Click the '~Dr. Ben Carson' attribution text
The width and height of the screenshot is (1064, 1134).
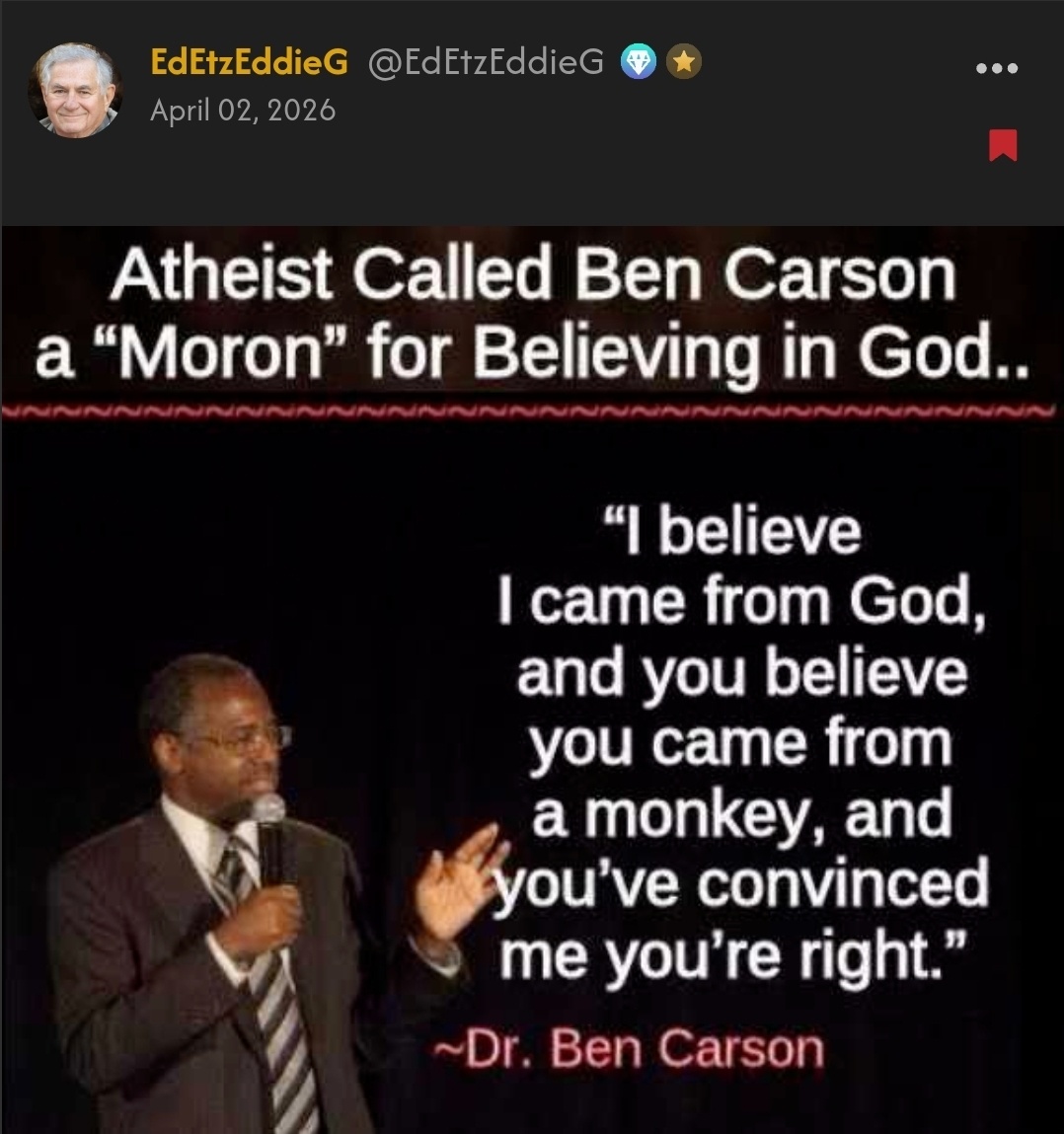pyautogui.click(x=628, y=1047)
